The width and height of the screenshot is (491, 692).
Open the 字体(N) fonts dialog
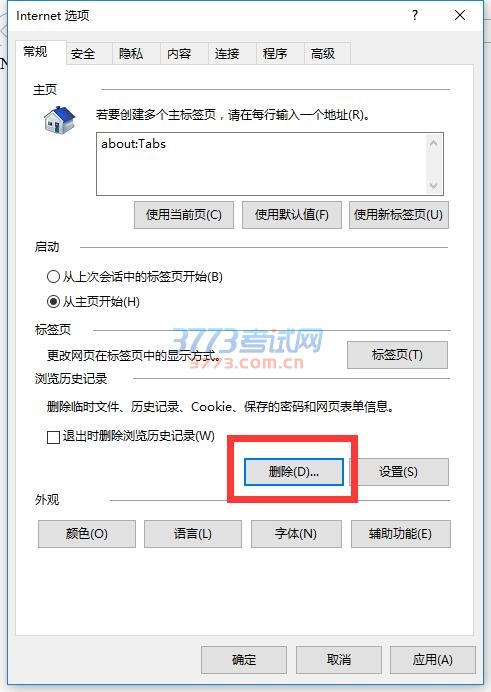pos(296,534)
